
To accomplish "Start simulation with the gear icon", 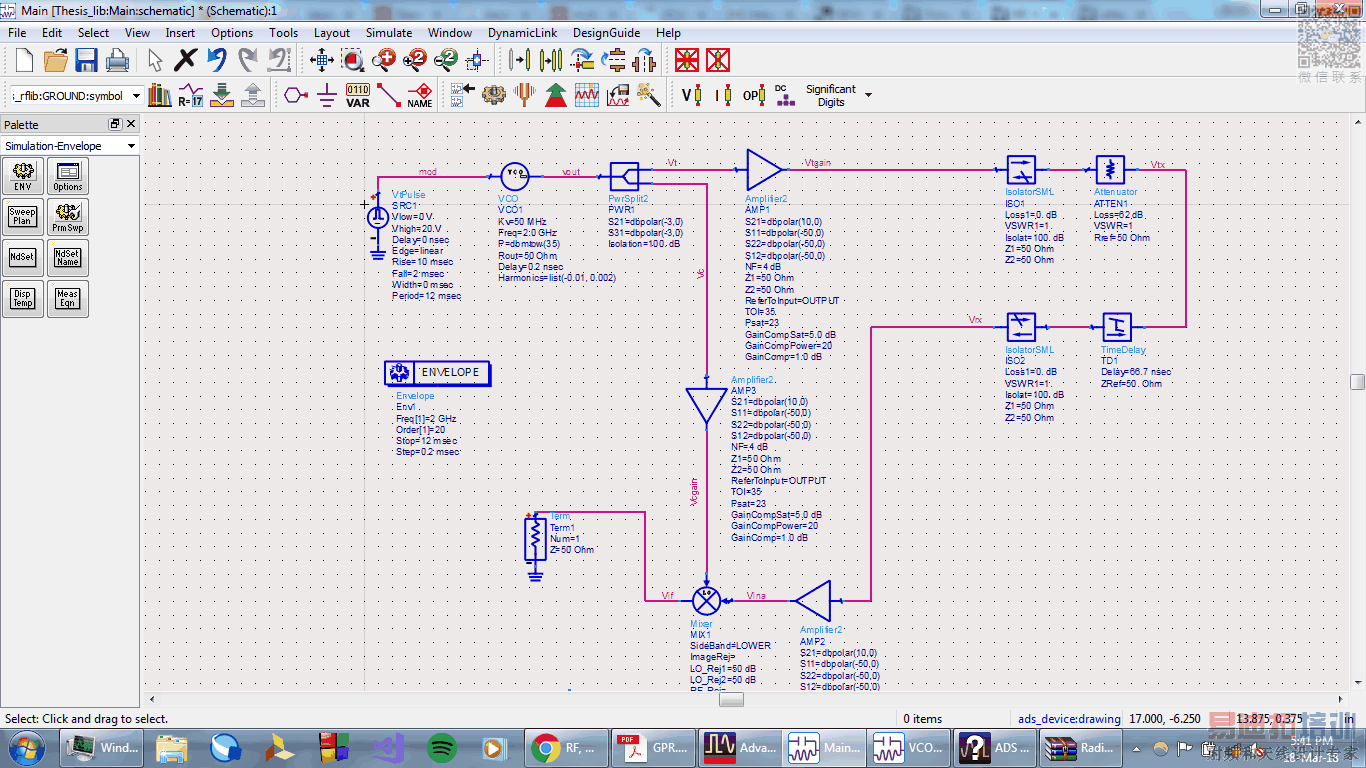I will point(493,95).
